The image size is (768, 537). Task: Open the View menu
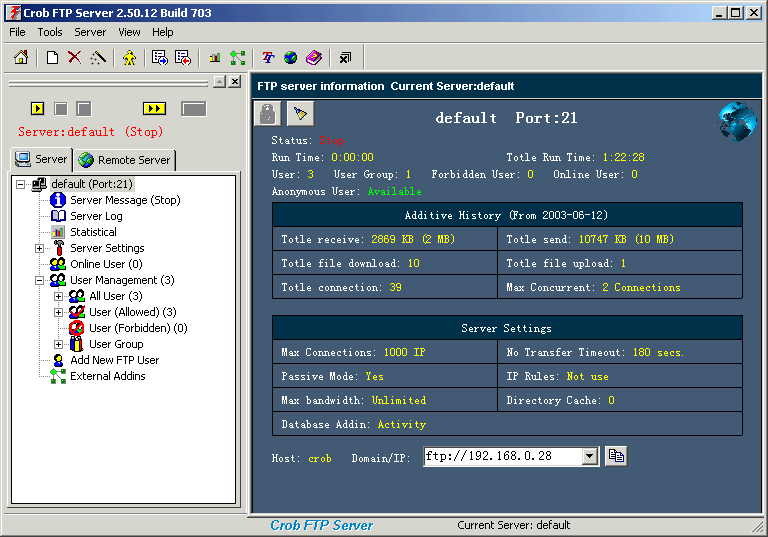(x=129, y=32)
